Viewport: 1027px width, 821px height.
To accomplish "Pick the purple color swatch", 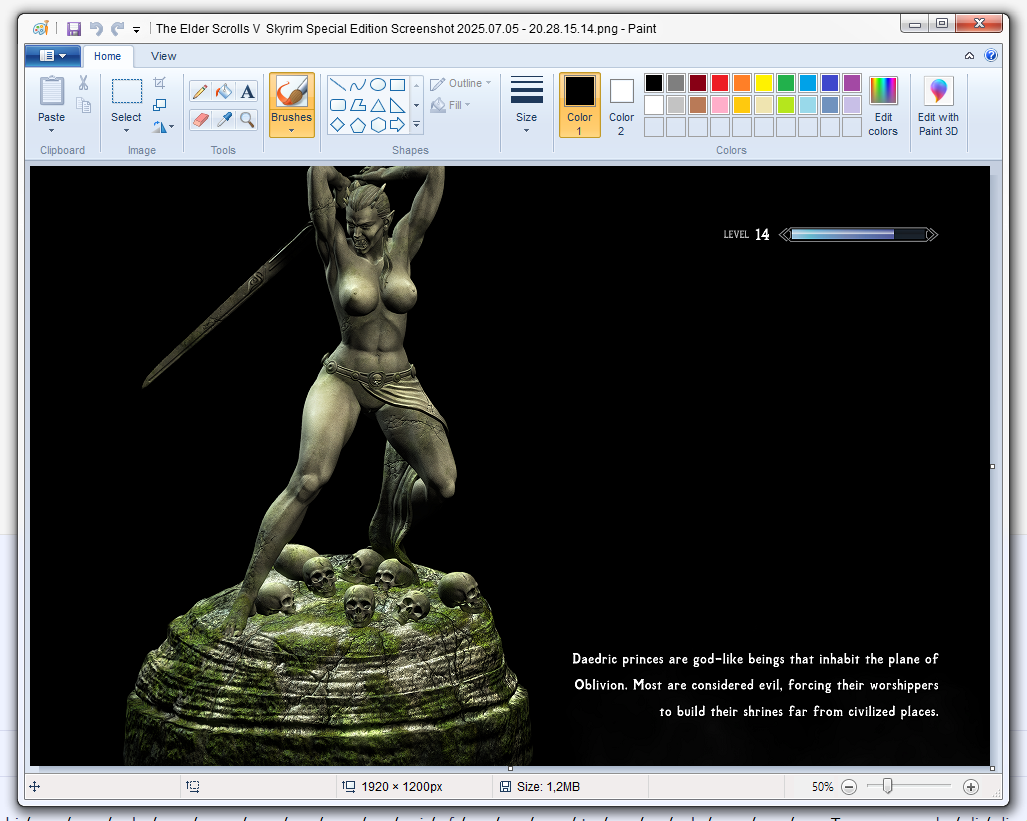I will click(x=851, y=83).
